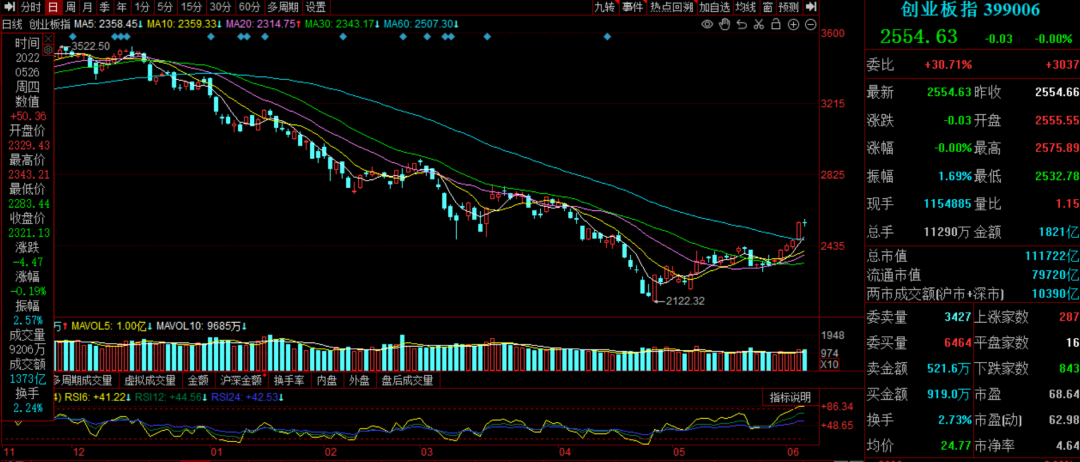Open 指标说明 indicator description
The image size is (1080, 462).
tap(790, 398)
